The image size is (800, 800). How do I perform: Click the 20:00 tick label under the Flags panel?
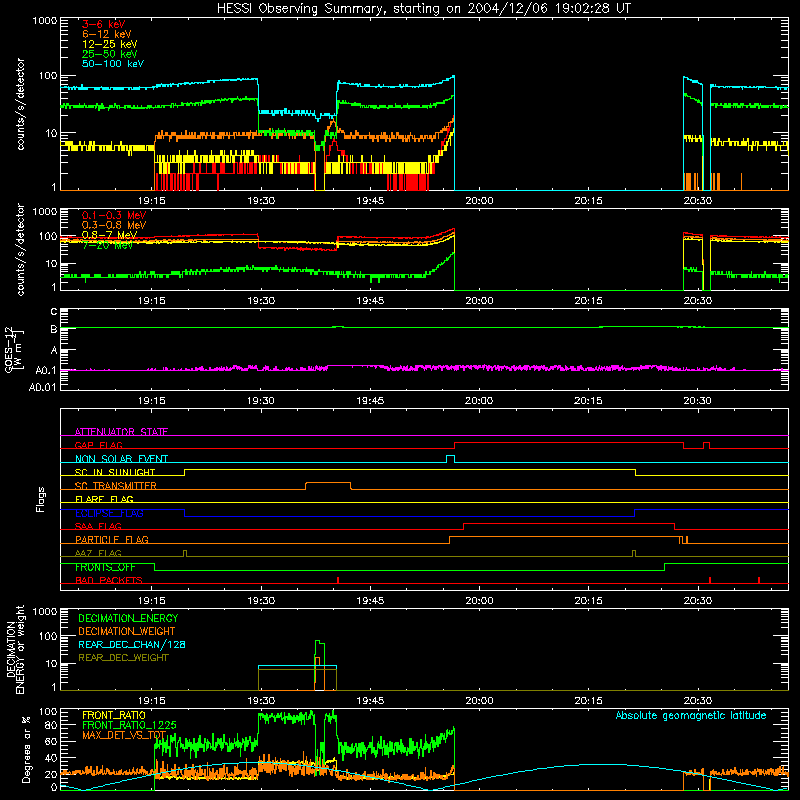pyautogui.click(x=479, y=601)
